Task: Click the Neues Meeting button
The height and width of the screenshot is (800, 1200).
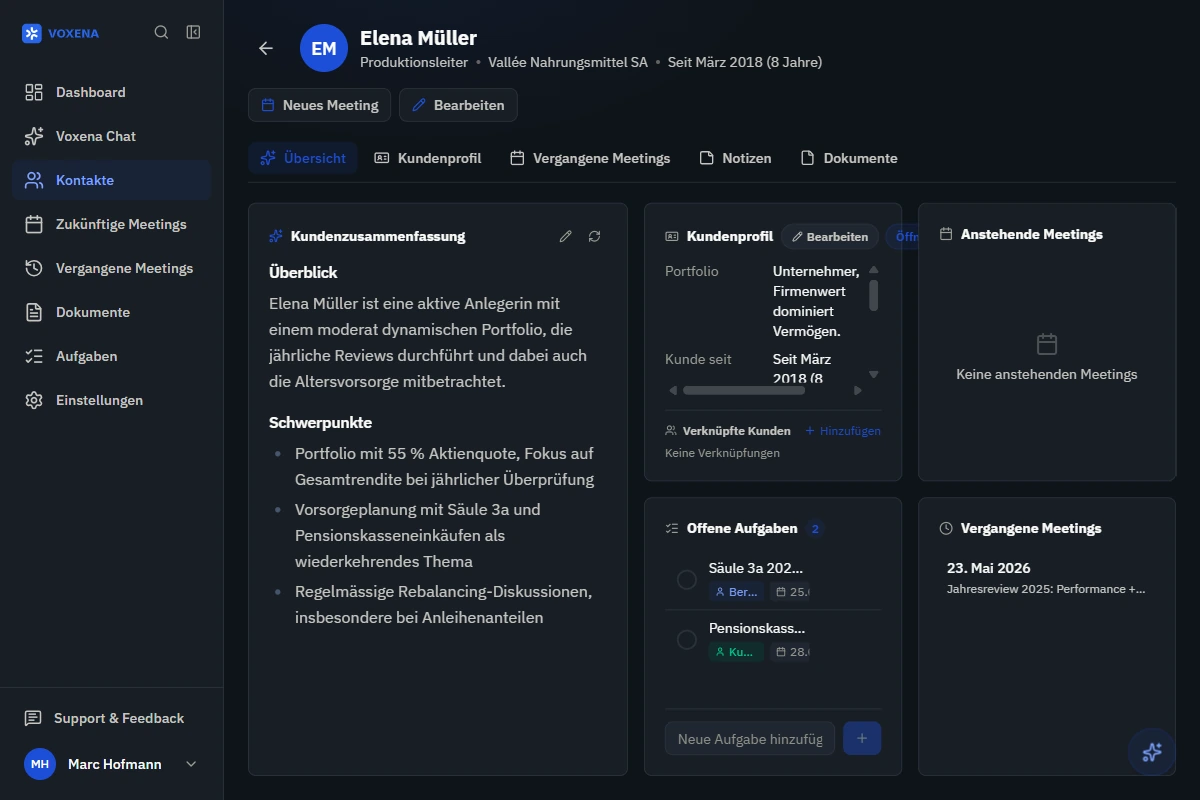Action: tap(320, 105)
